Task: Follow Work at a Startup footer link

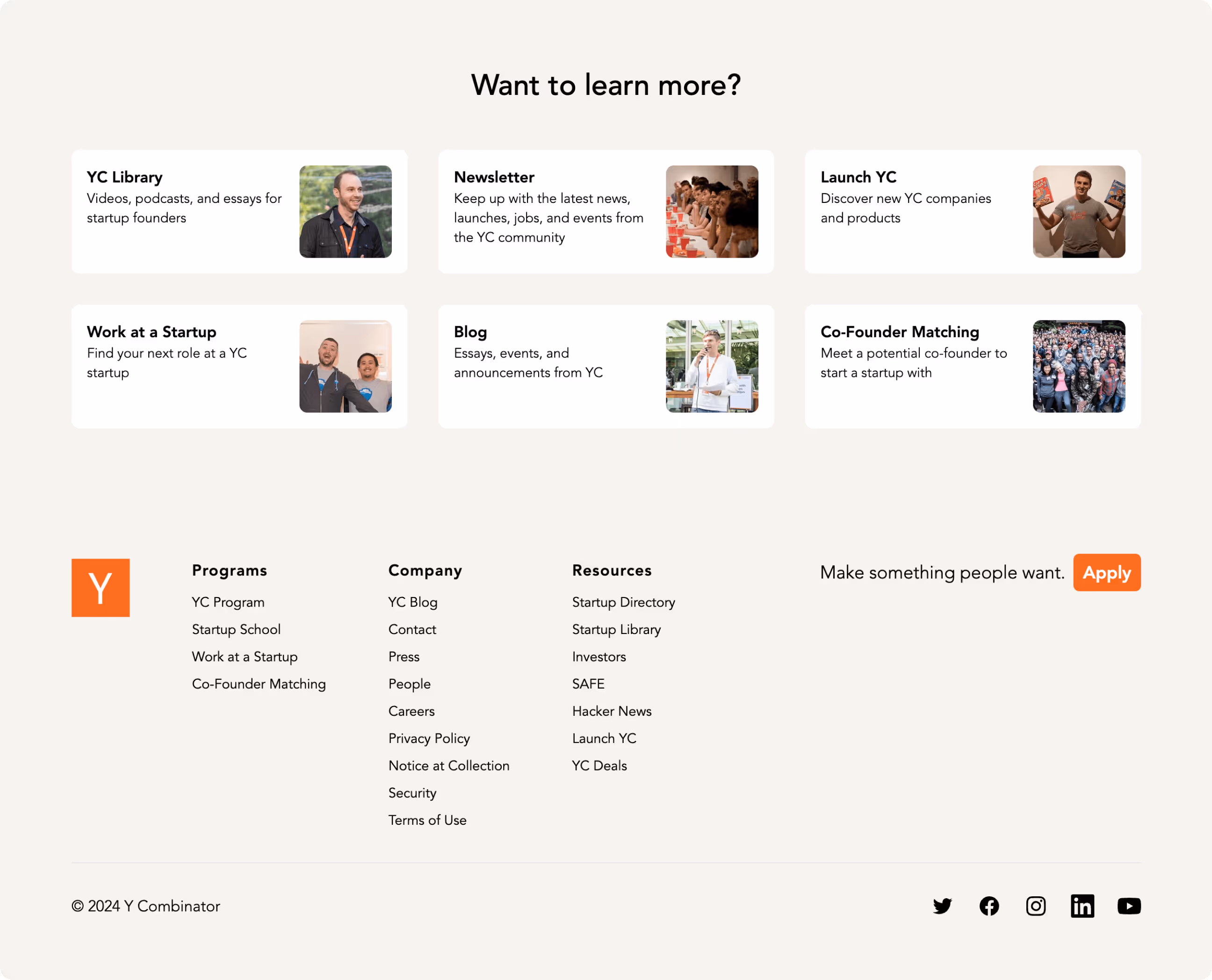Action: pyautogui.click(x=245, y=656)
